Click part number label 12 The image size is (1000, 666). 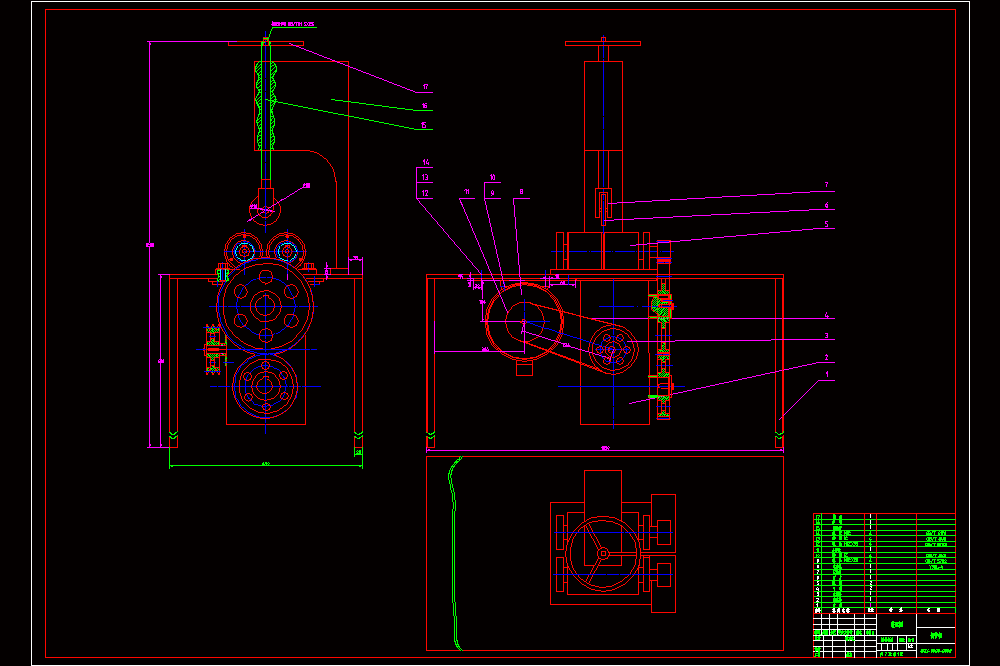click(425, 193)
